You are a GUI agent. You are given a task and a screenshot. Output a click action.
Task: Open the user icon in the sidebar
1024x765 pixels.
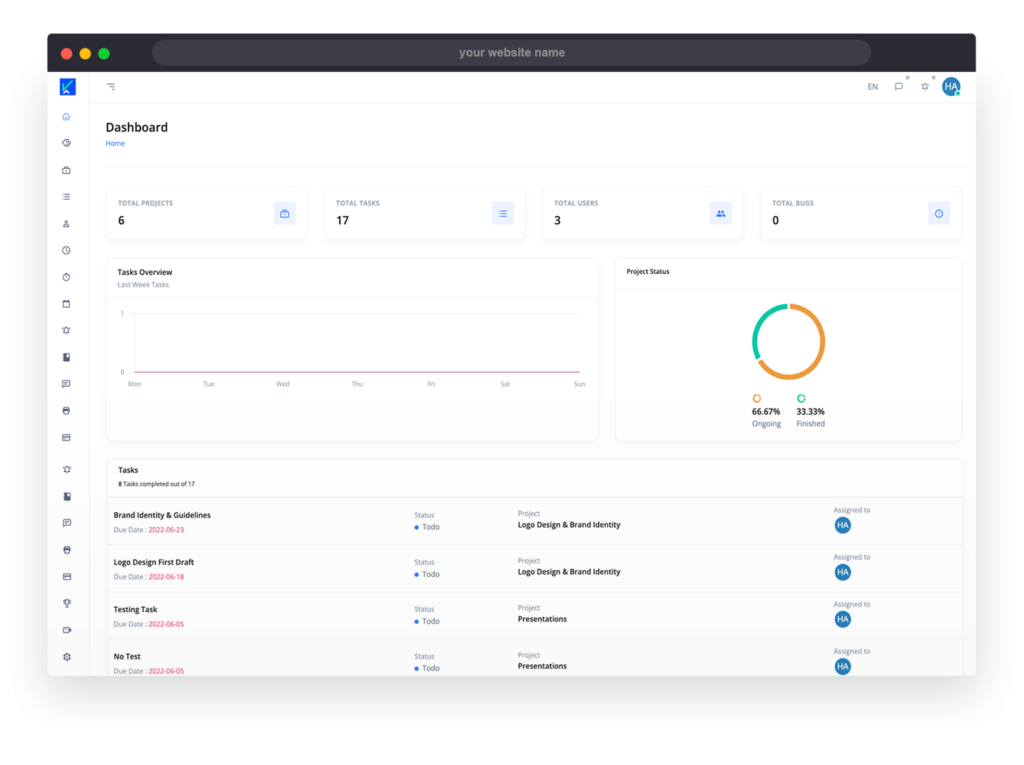tap(67, 224)
